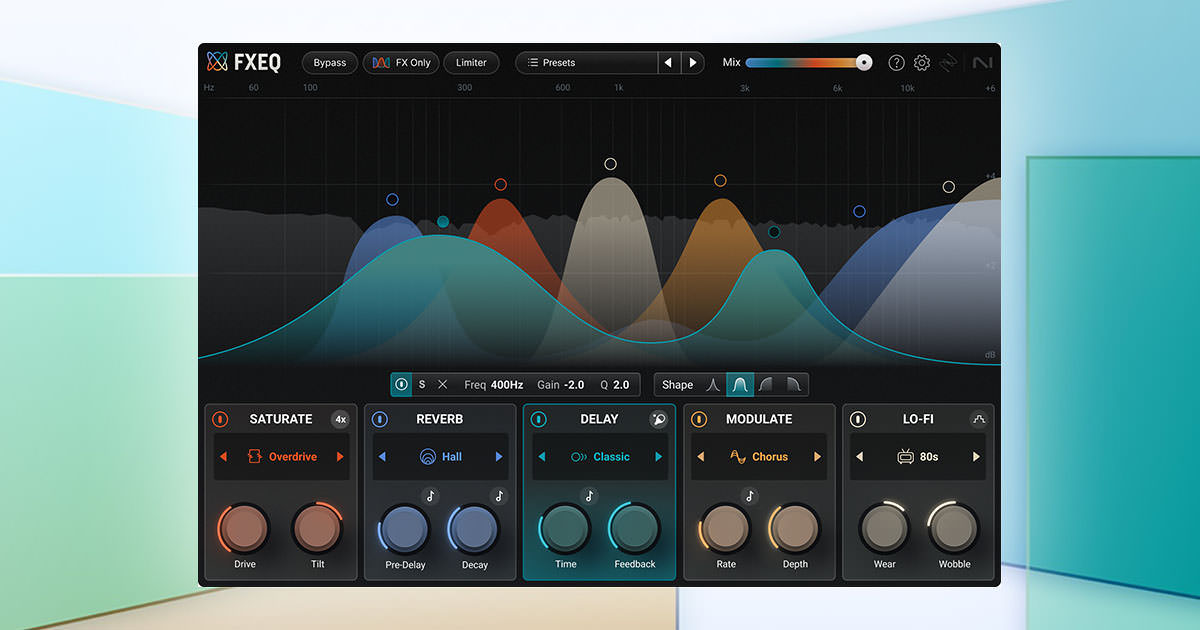Load the next preset with the right arrow

click(x=693, y=63)
